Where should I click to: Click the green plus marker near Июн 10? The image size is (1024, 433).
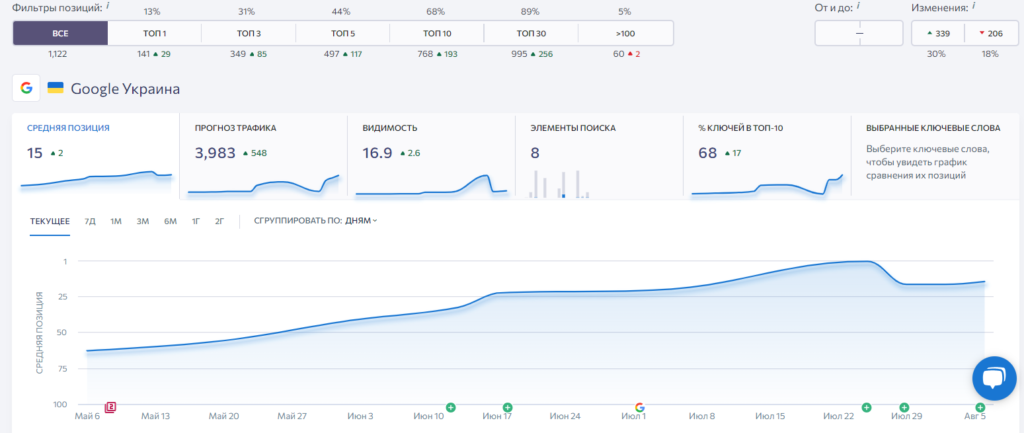[x=450, y=408]
